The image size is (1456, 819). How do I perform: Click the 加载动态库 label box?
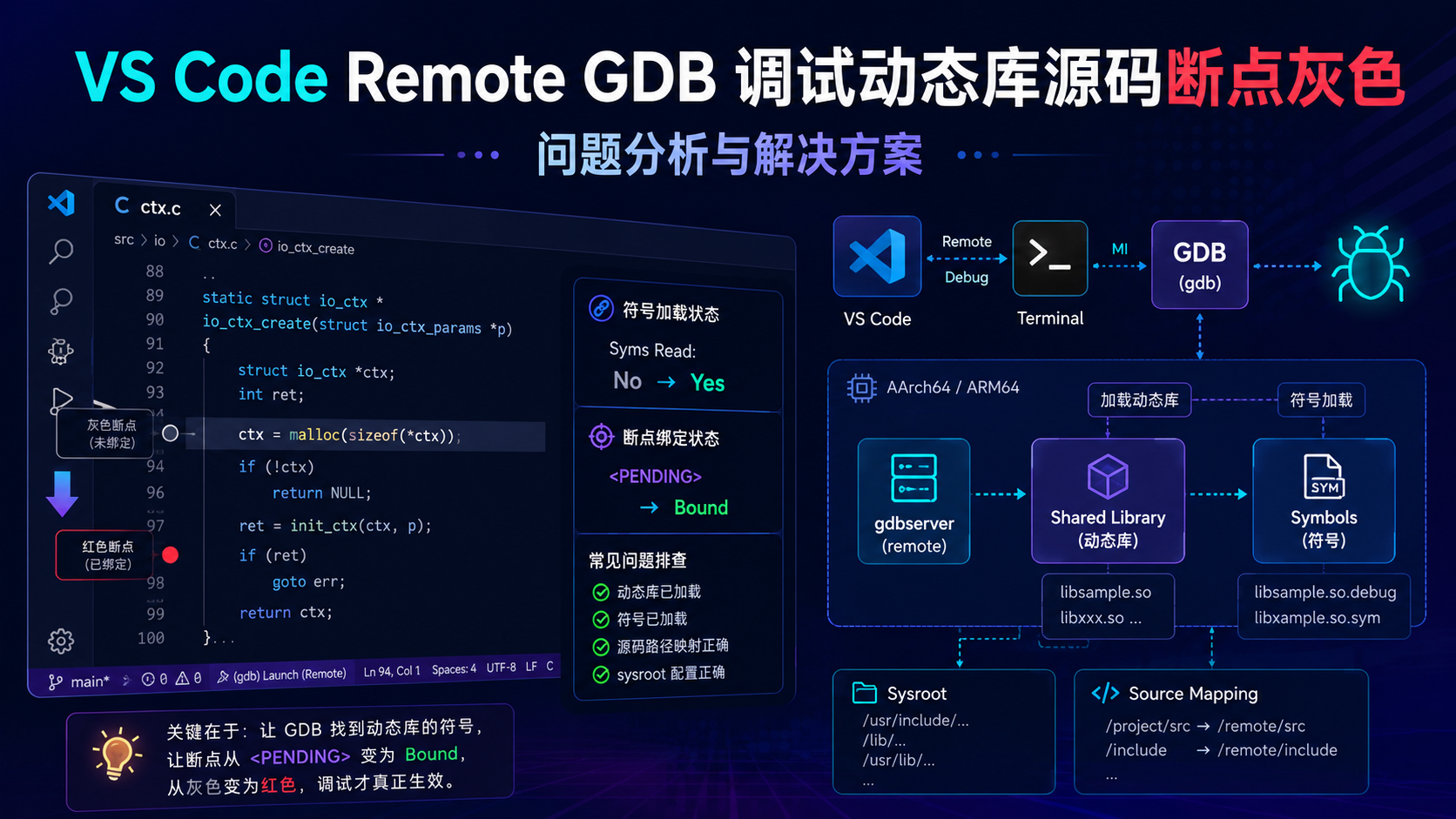click(1139, 400)
